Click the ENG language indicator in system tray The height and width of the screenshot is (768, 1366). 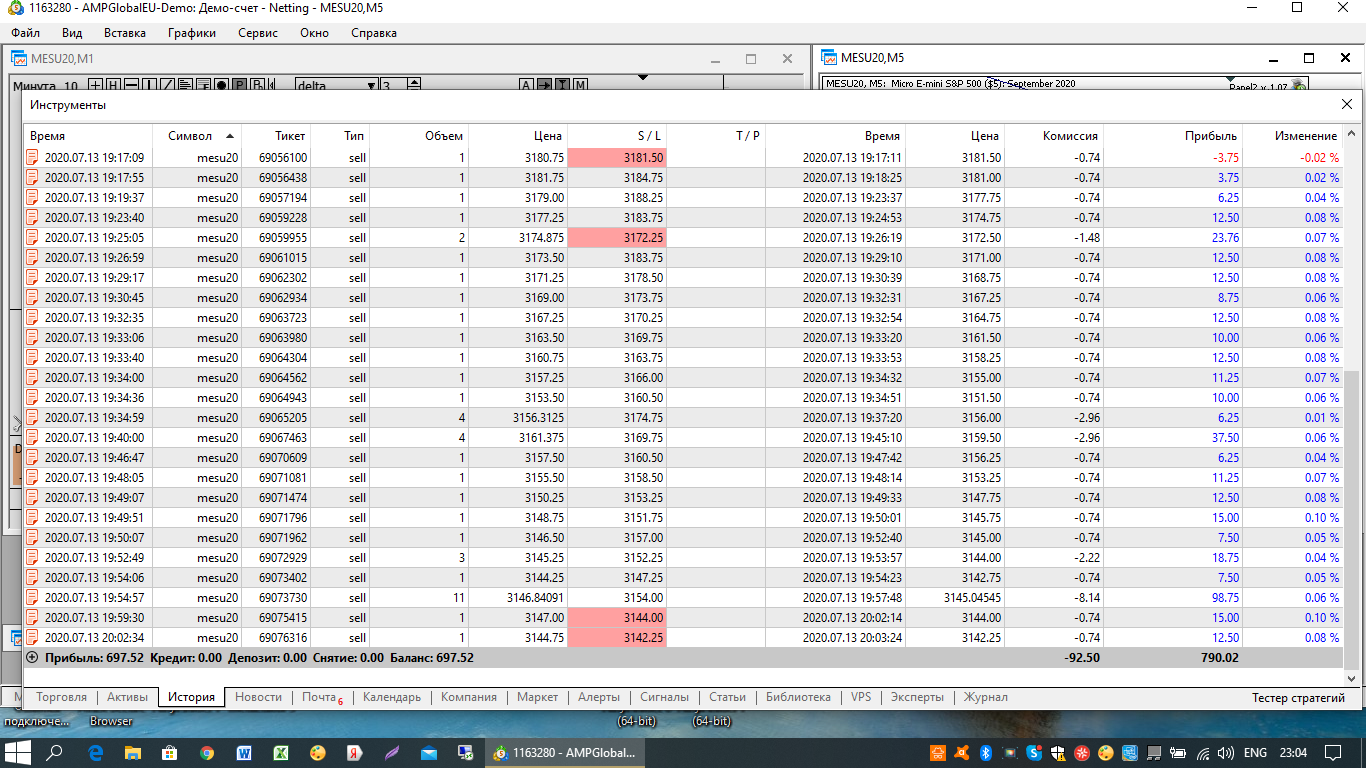click(1255, 753)
